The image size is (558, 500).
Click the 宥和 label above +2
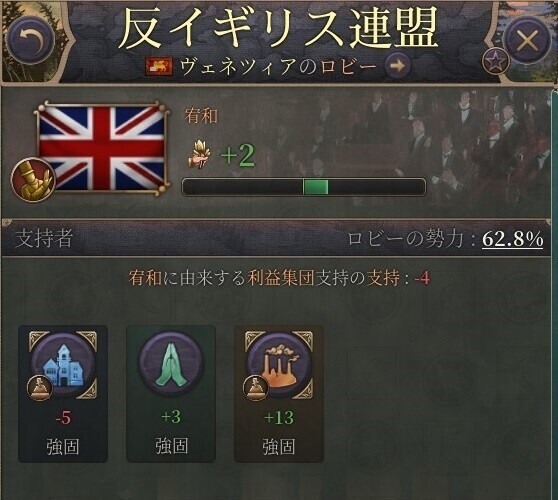[x=201, y=116]
